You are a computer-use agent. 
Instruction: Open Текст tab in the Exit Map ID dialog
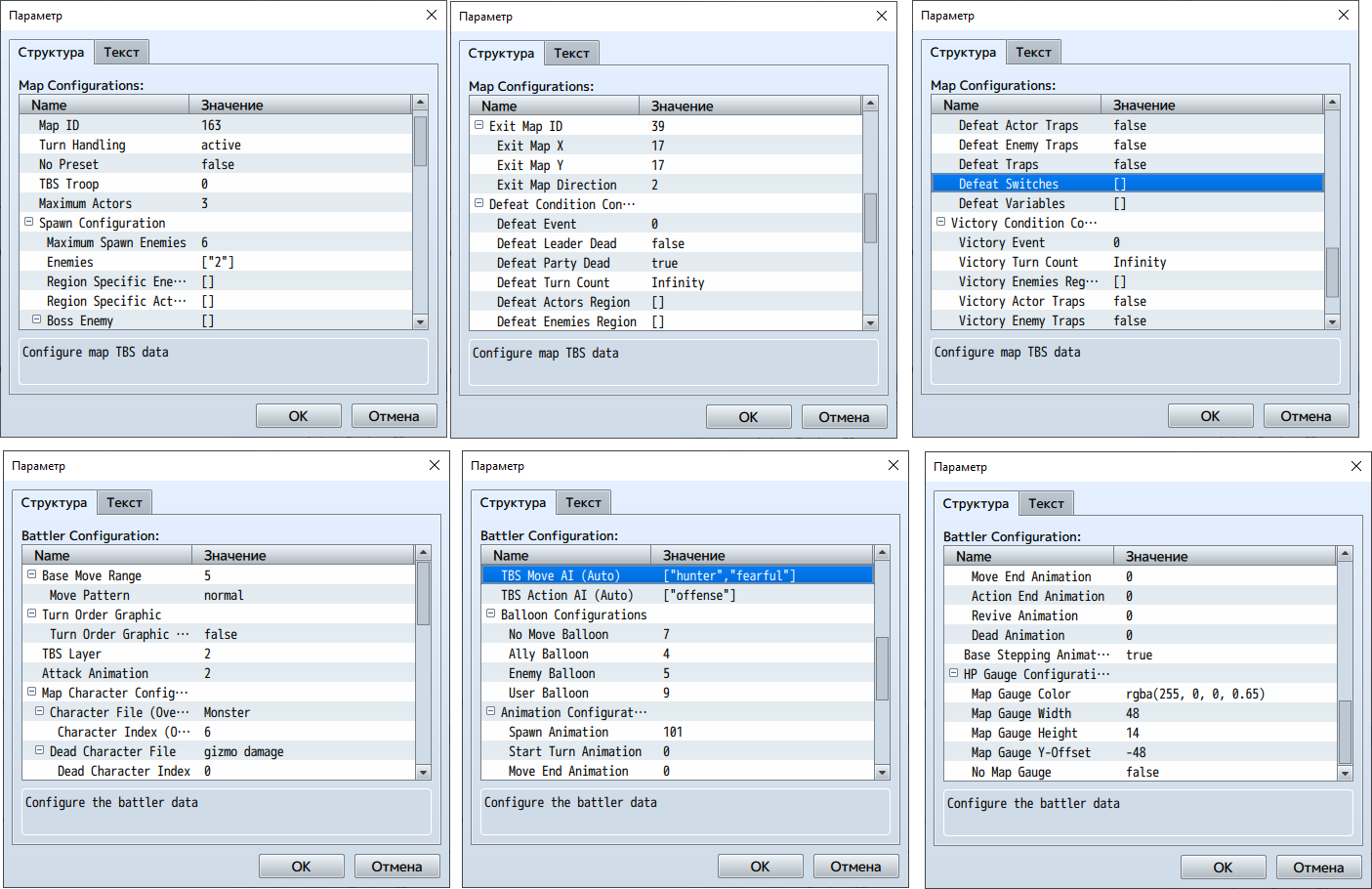(572, 54)
